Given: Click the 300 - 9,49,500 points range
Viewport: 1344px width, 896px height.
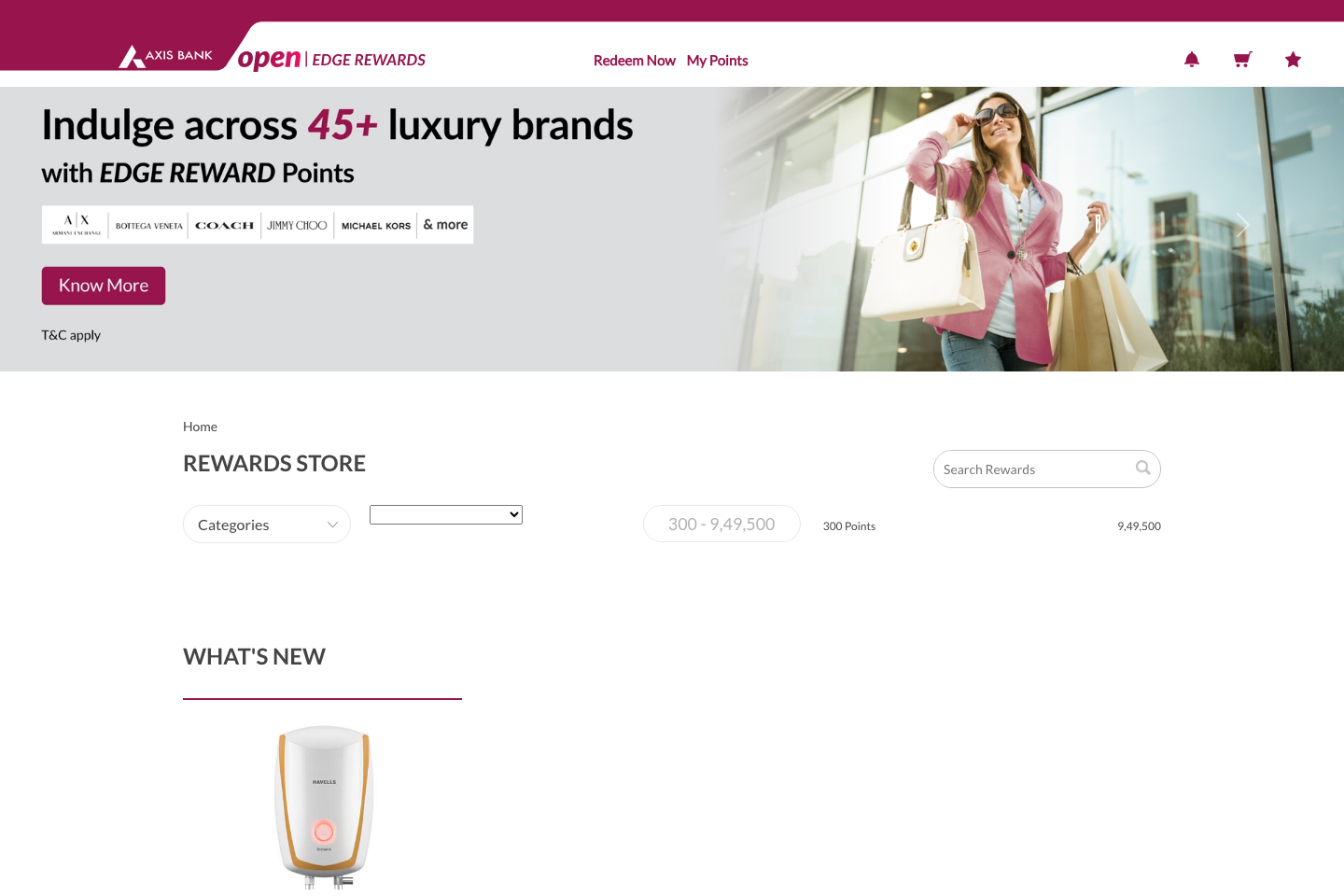Looking at the screenshot, I should 721,524.
